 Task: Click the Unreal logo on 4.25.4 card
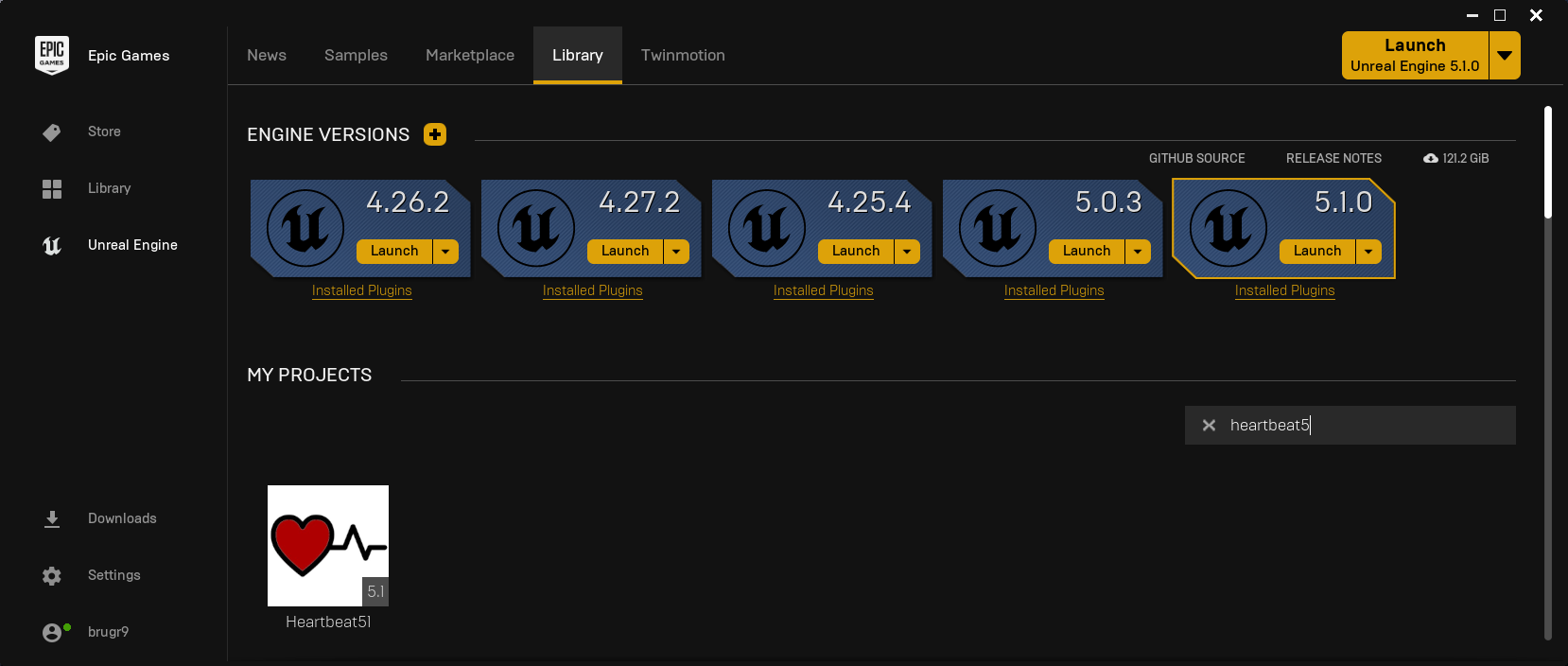[766, 228]
